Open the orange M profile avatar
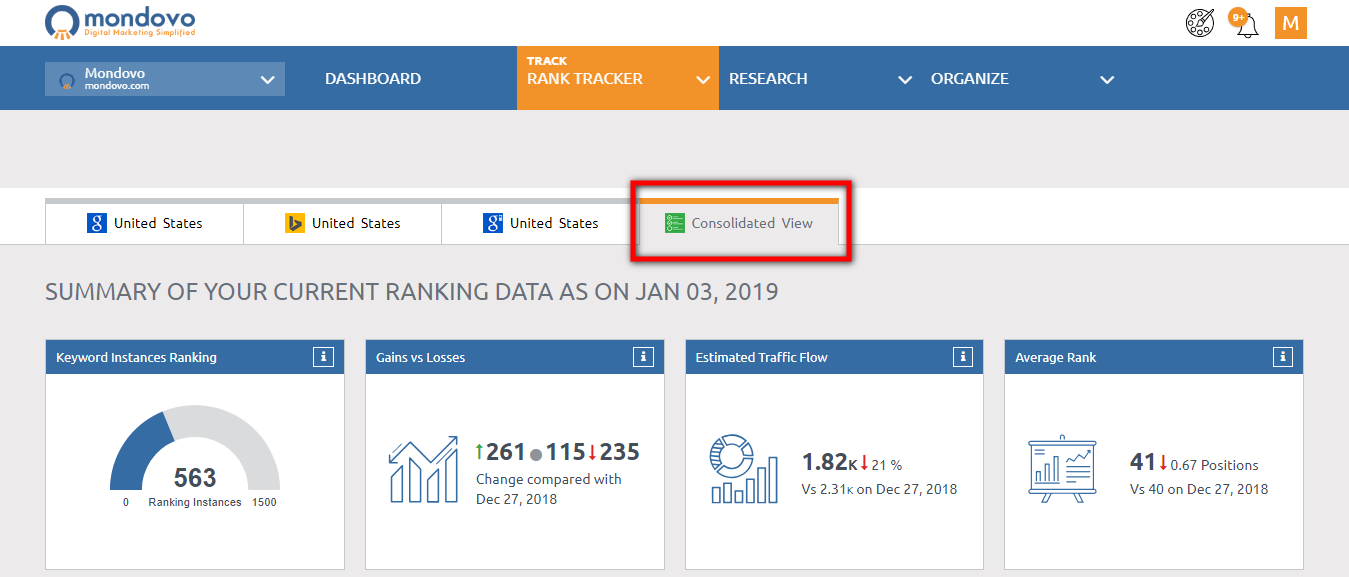The image size is (1349, 577). click(x=1291, y=23)
